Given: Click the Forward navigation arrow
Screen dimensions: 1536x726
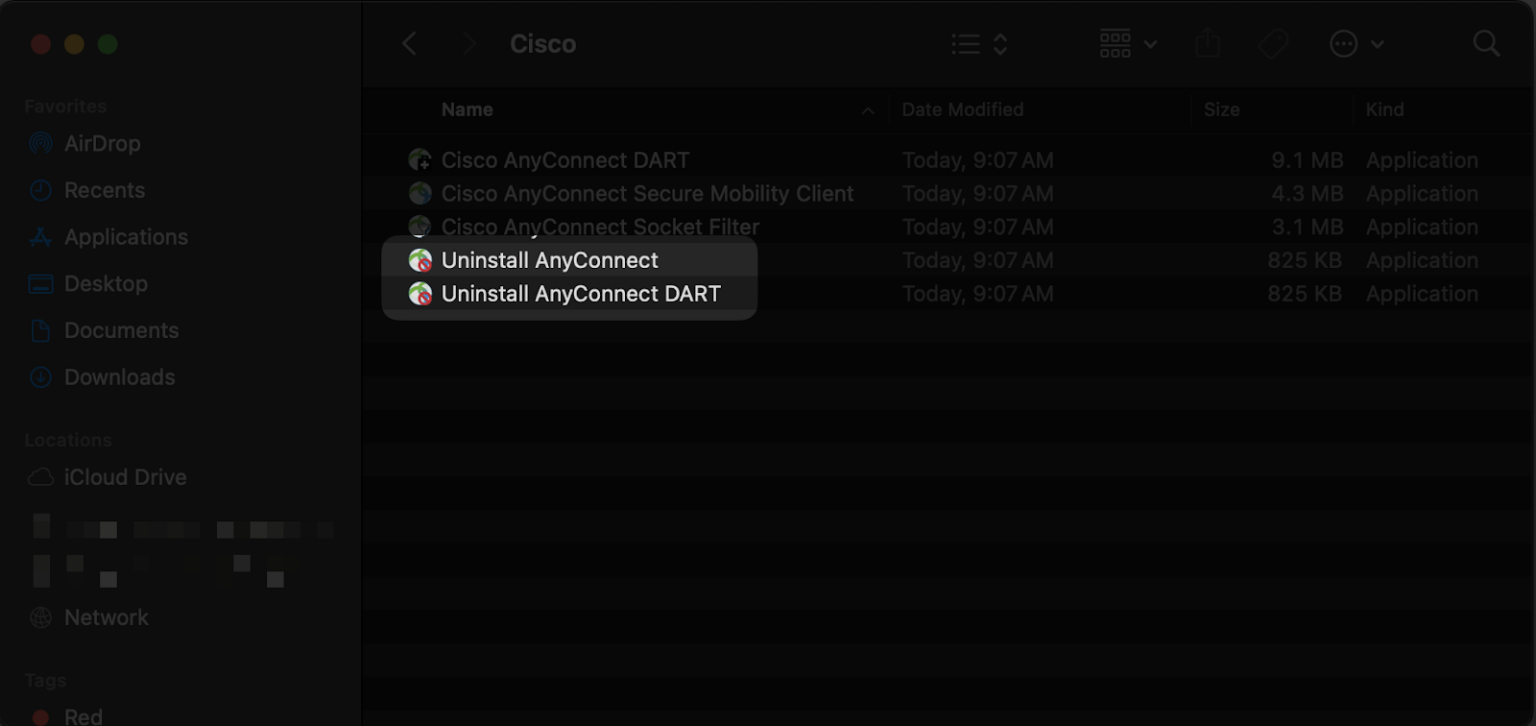Looking at the screenshot, I should (x=467, y=43).
